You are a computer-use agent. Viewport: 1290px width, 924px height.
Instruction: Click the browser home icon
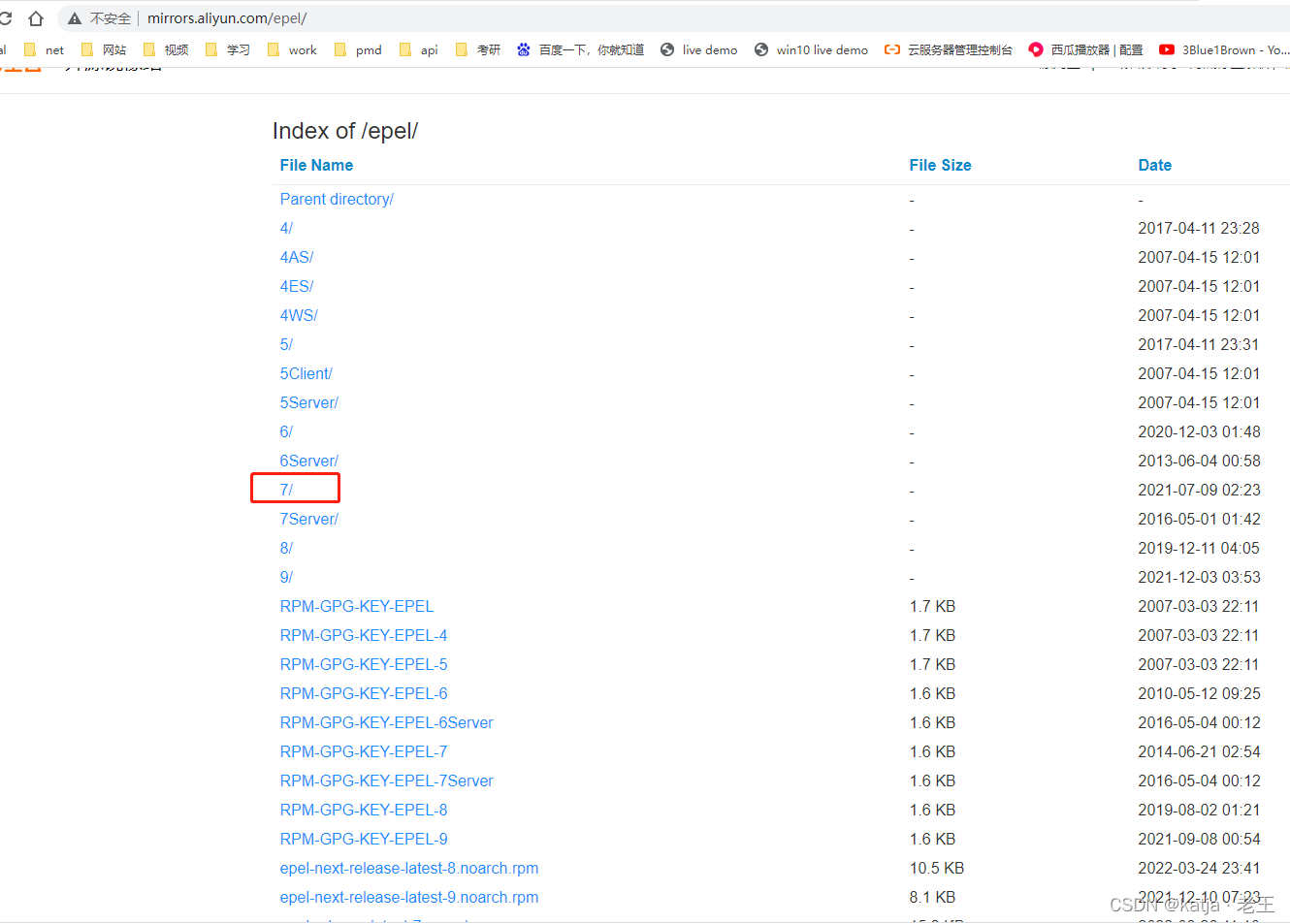tap(36, 18)
